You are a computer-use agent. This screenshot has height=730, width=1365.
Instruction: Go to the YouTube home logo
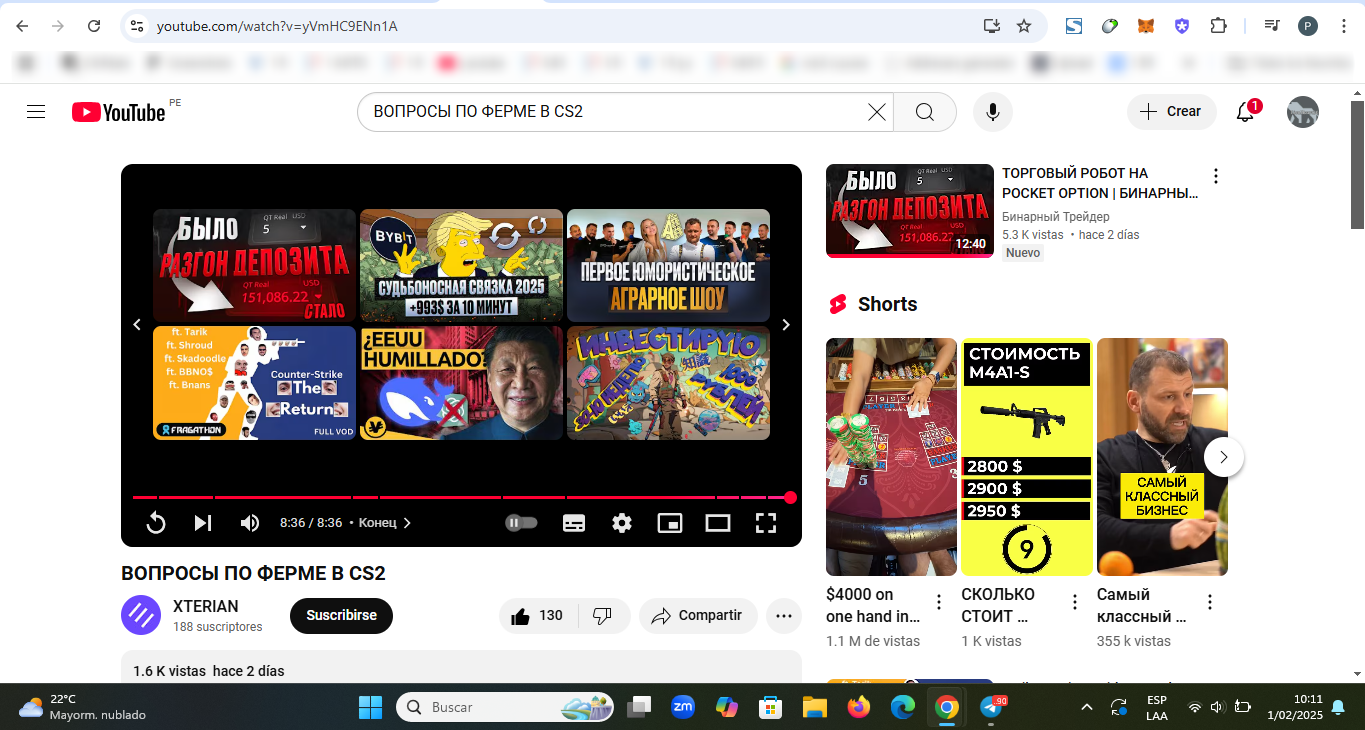pyautogui.click(x=118, y=112)
